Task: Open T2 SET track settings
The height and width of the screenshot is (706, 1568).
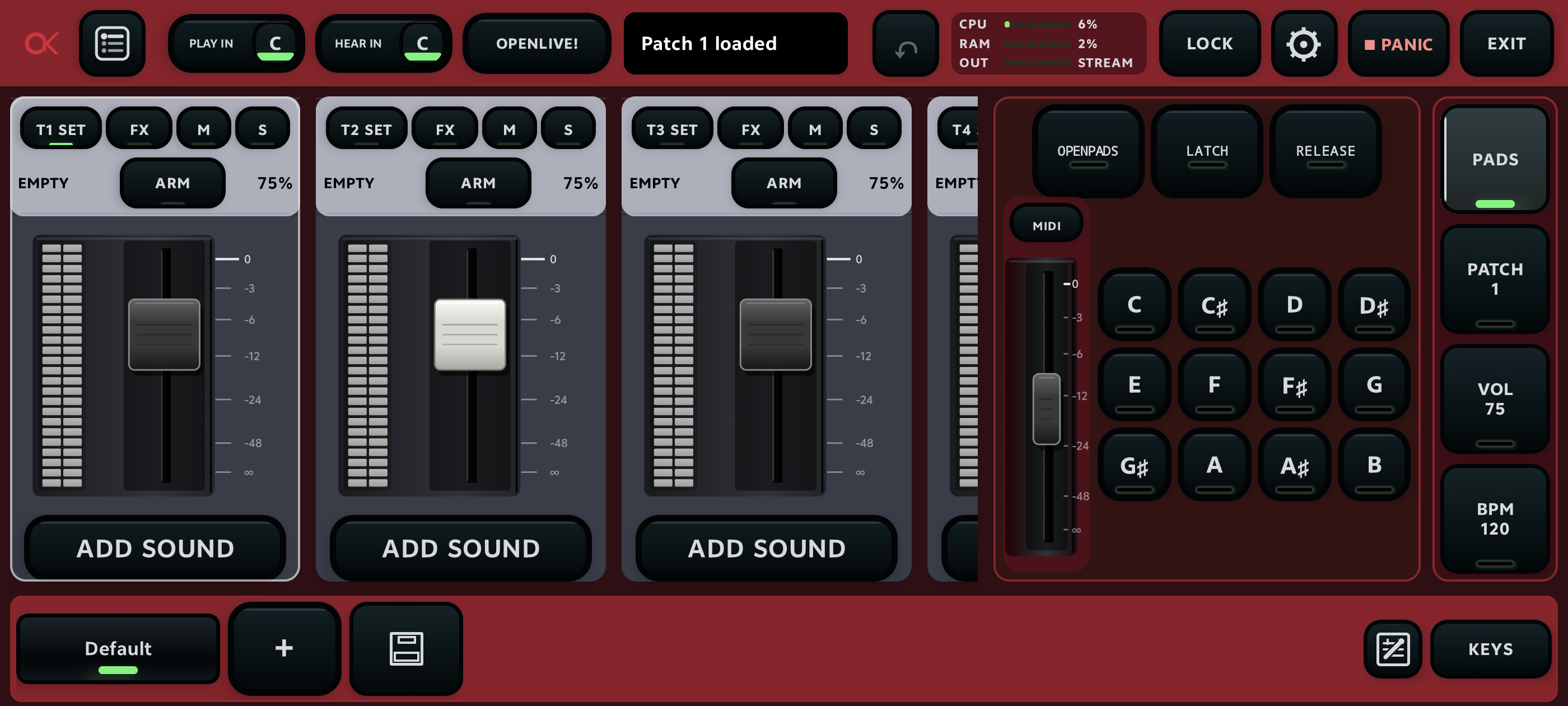Action: coord(366,129)
